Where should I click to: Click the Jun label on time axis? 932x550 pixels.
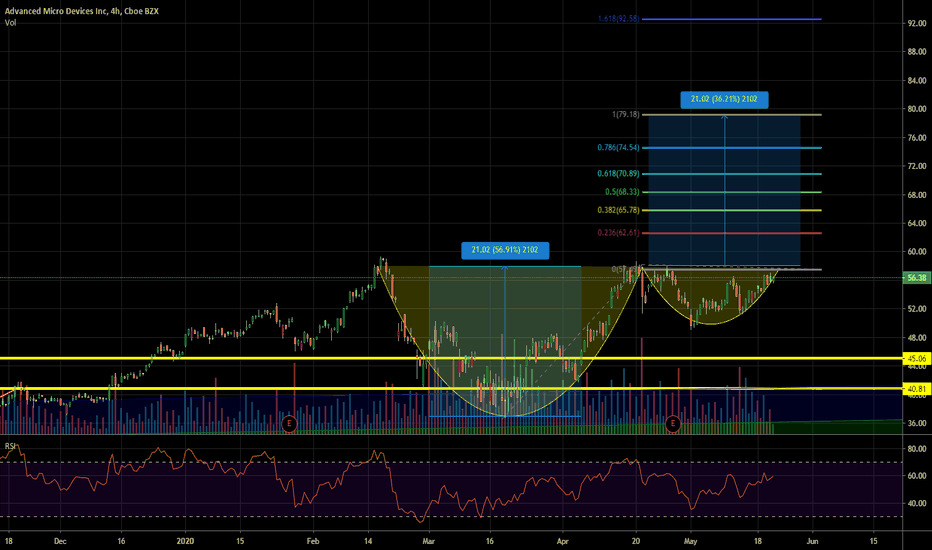tap(813, 541)
